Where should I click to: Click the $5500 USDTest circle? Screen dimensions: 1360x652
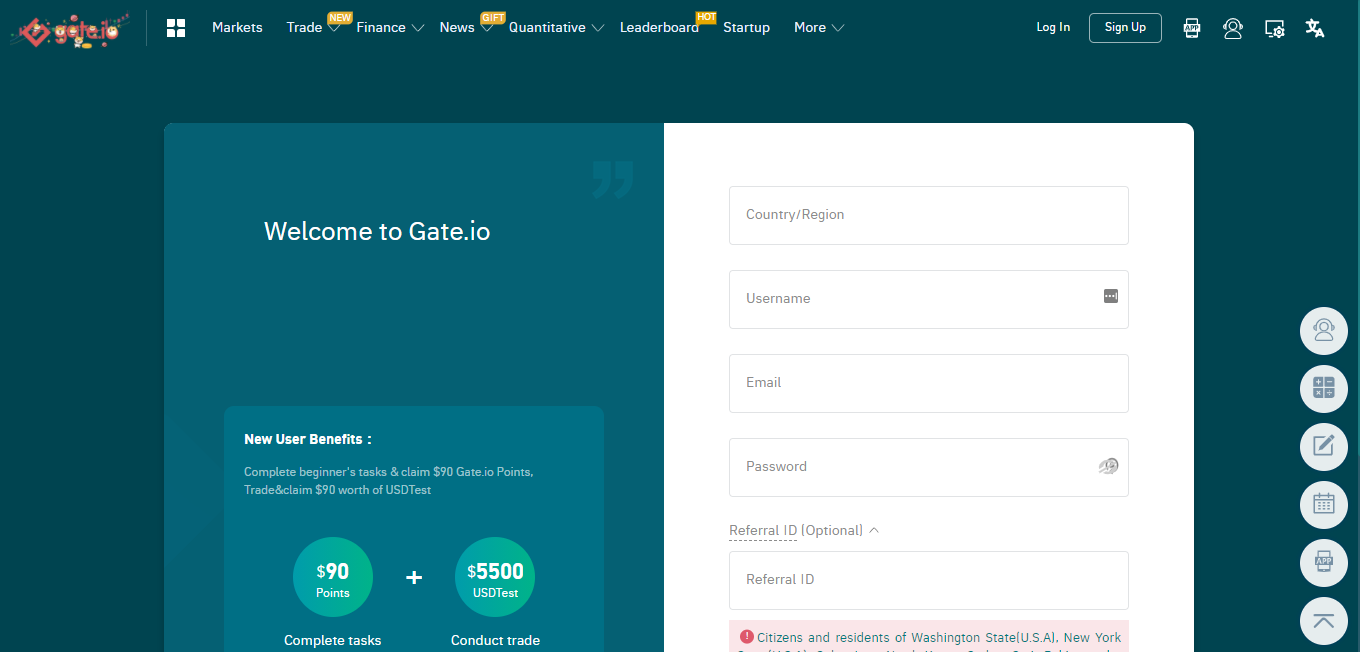point(495,577)
